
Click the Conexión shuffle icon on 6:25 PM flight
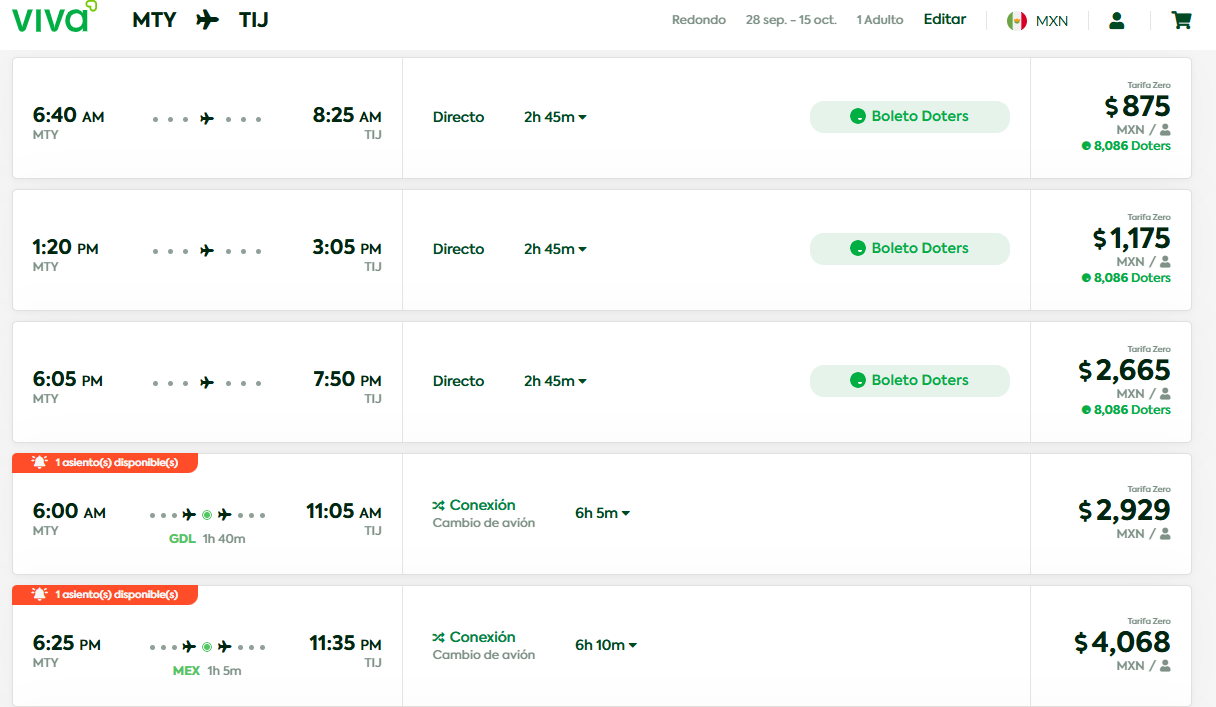438,637
